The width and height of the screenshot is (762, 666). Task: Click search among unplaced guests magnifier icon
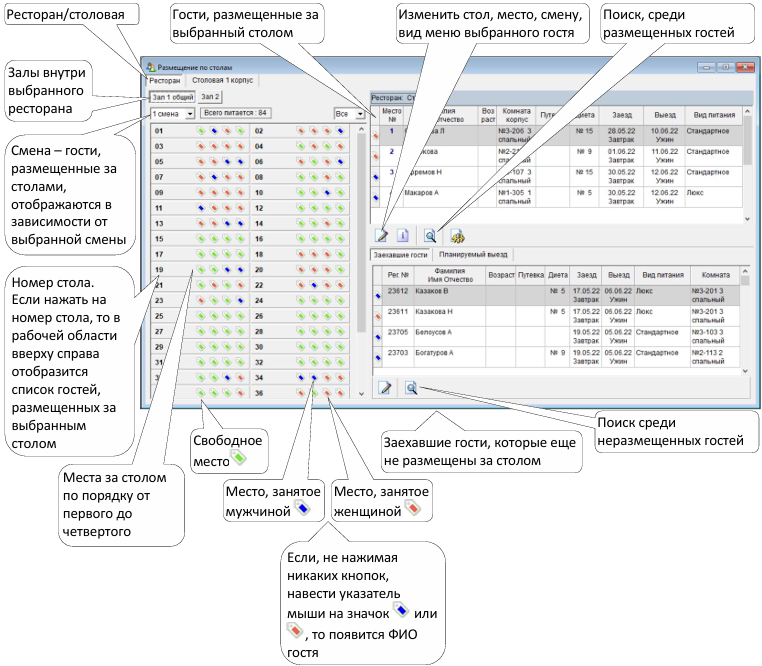point(411,388)
